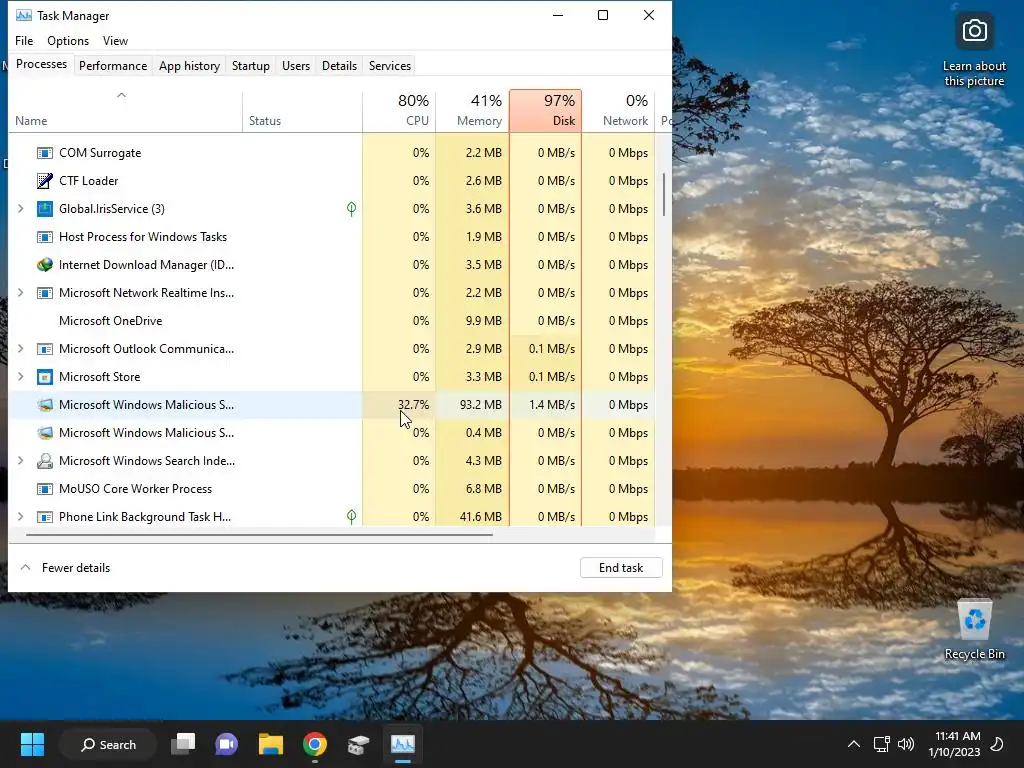
Task: Click Microsoft Network Realtime Inspection icon
Action: pyautogui.click(x=44, y=293)
